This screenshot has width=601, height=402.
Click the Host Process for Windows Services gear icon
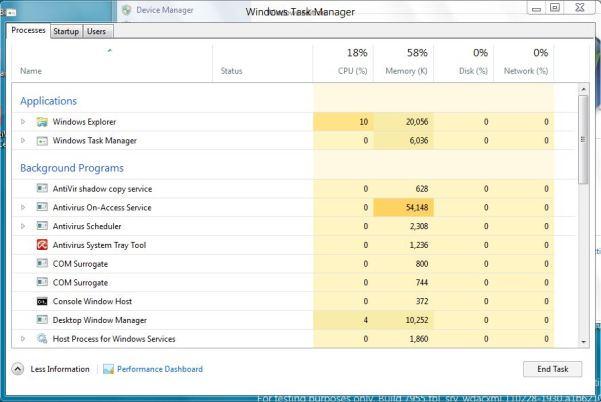42,338
